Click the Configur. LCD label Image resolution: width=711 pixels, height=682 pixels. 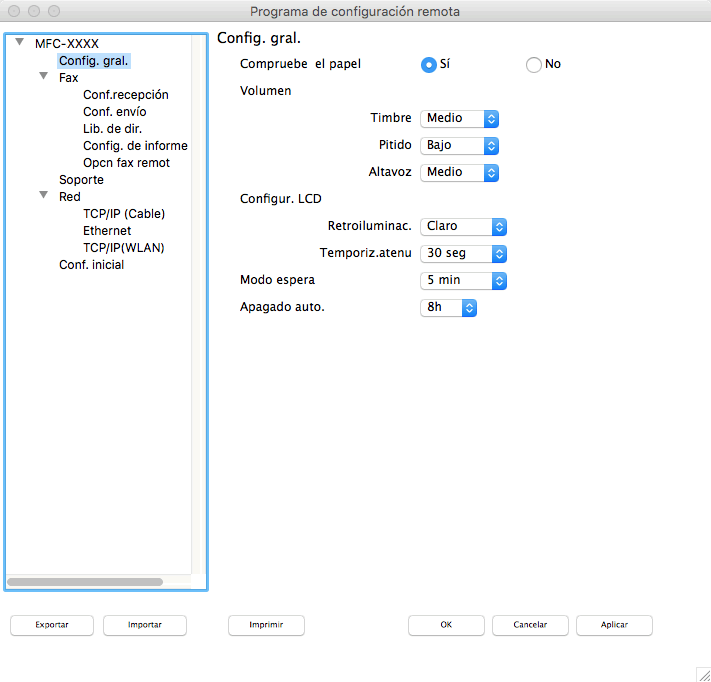(280, 199)
